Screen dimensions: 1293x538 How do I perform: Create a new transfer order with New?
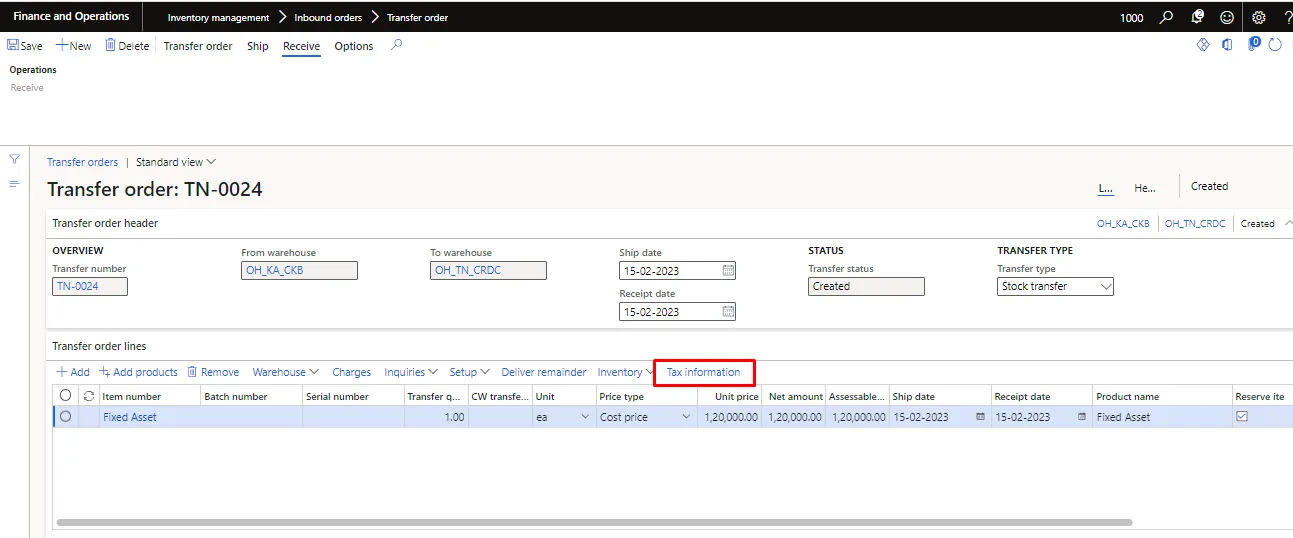pos(73,46)
